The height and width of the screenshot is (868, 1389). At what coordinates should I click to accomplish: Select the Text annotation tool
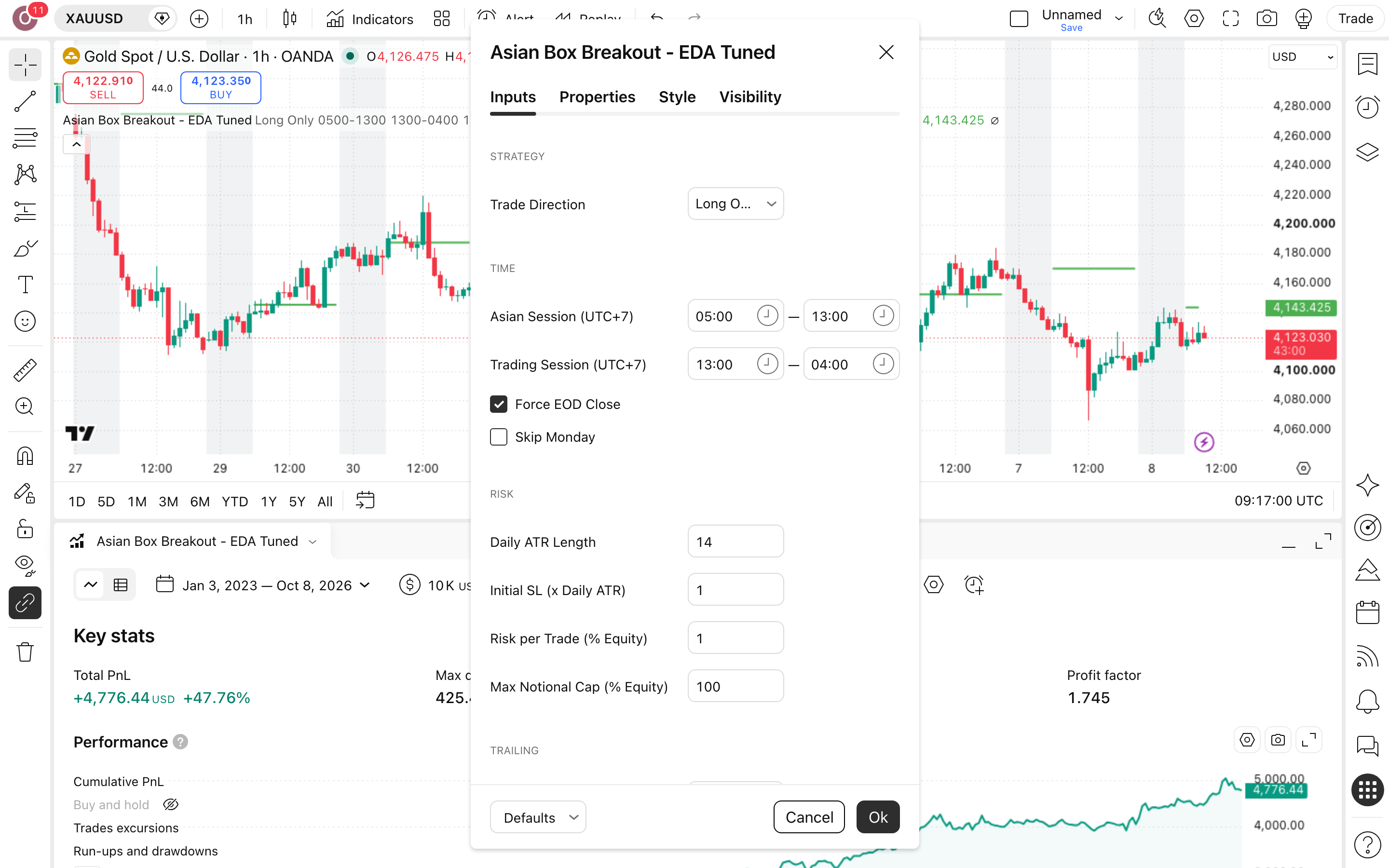pos(25,285)
